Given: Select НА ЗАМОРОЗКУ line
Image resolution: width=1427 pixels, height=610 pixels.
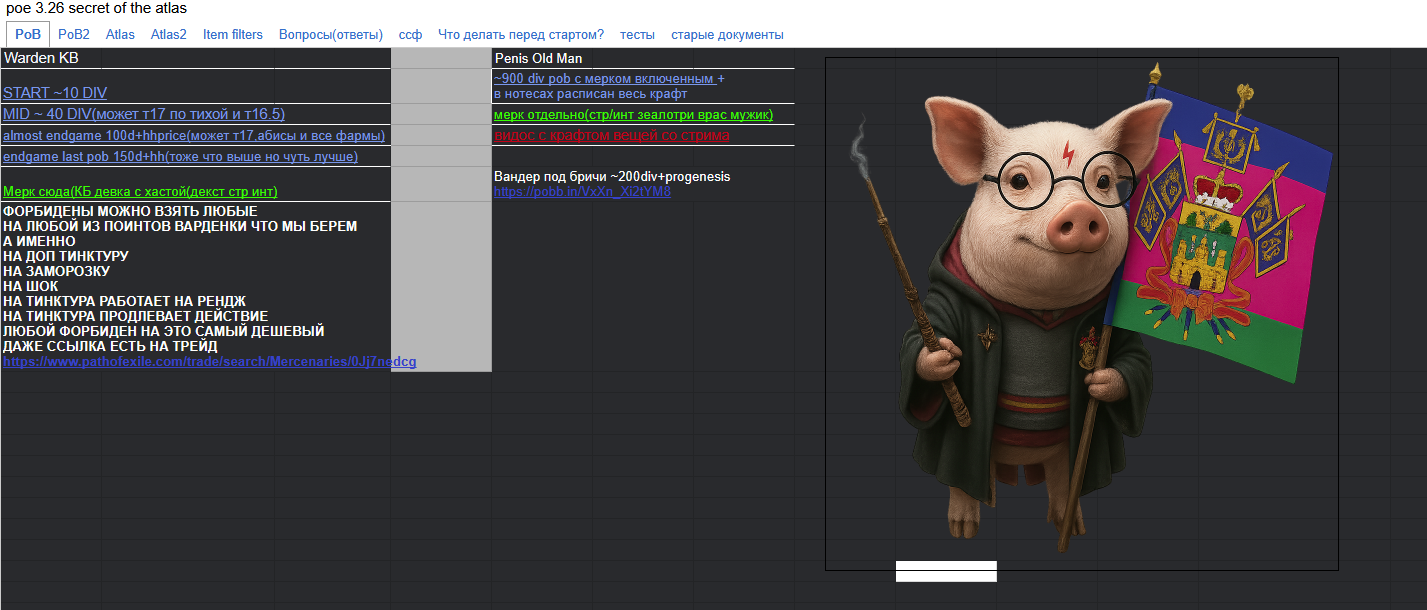Looking at the screenshot, I should [56, 271].
